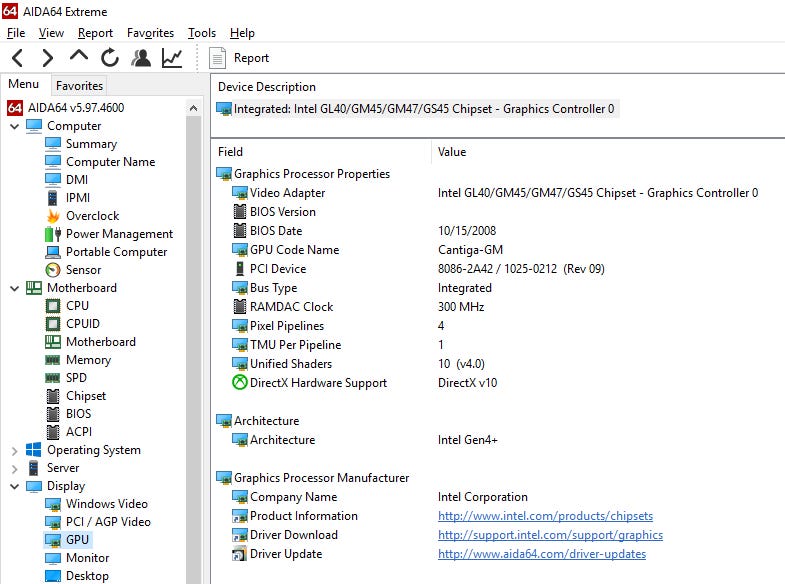Switch to the Favorites tab
Screen dimensions: 785x584
[79, 86]
